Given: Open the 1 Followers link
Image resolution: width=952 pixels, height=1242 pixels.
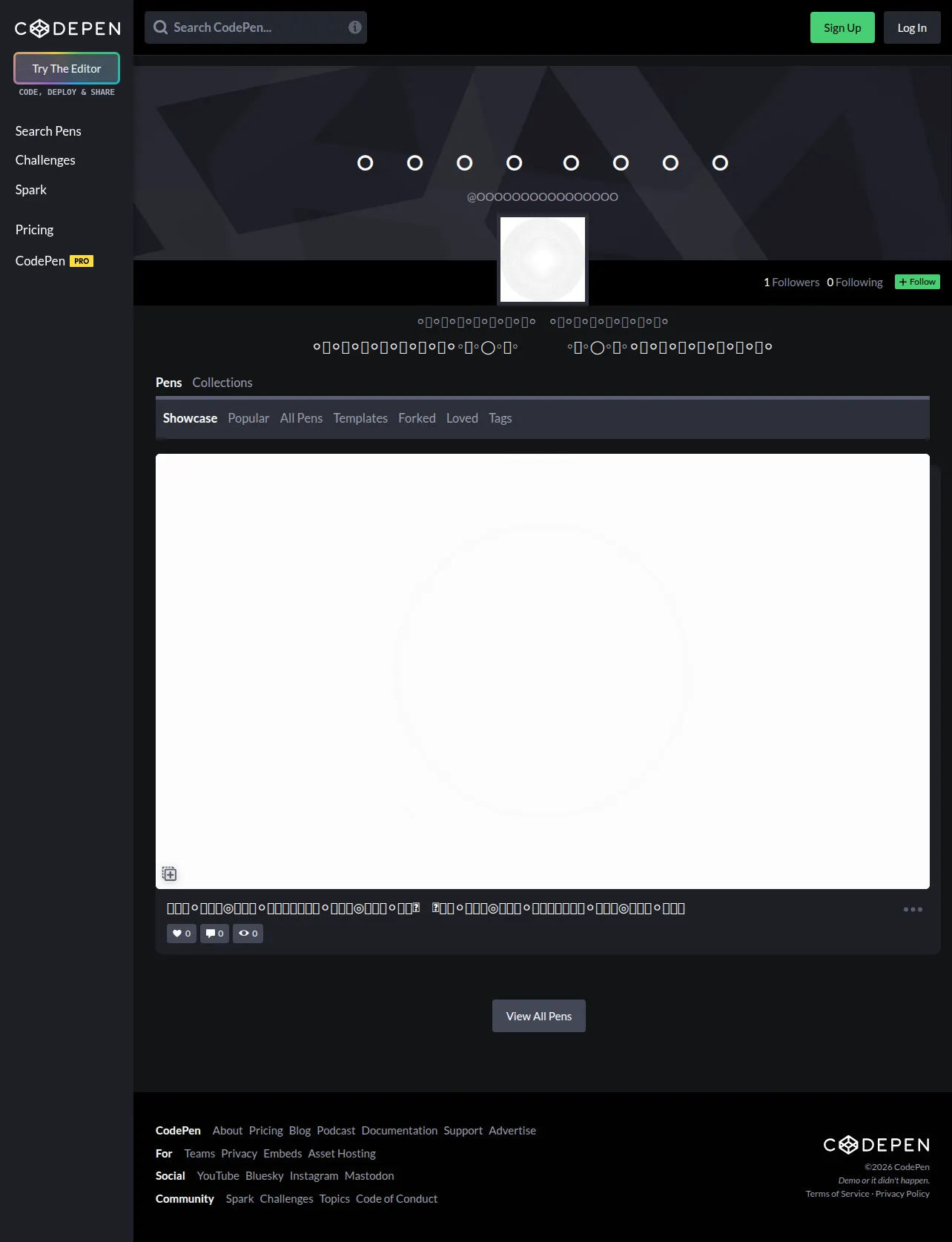Looking at the screenshot, I should coord(791,283).
